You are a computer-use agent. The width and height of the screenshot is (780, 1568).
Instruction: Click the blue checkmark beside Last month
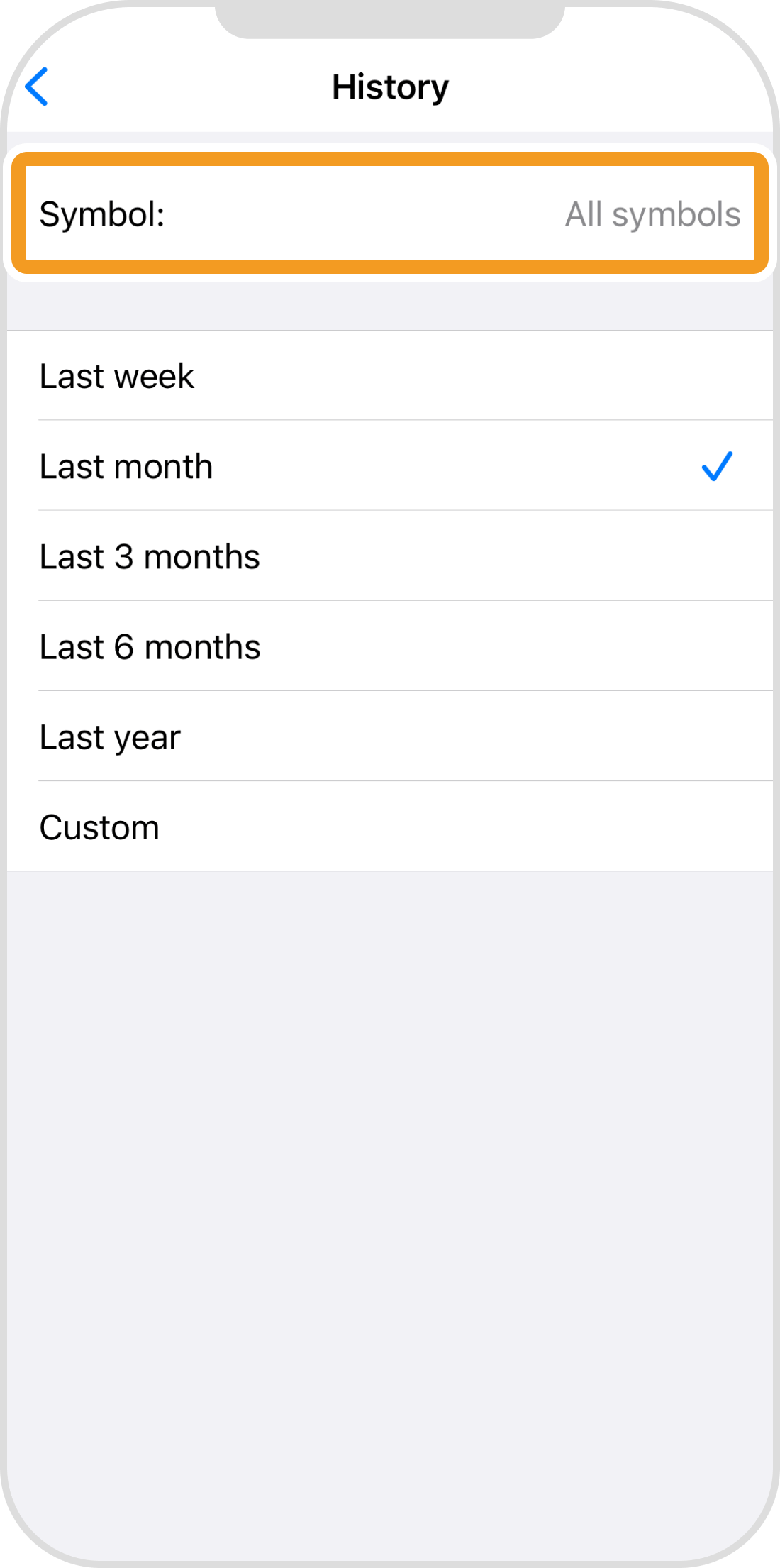[716, 466]
